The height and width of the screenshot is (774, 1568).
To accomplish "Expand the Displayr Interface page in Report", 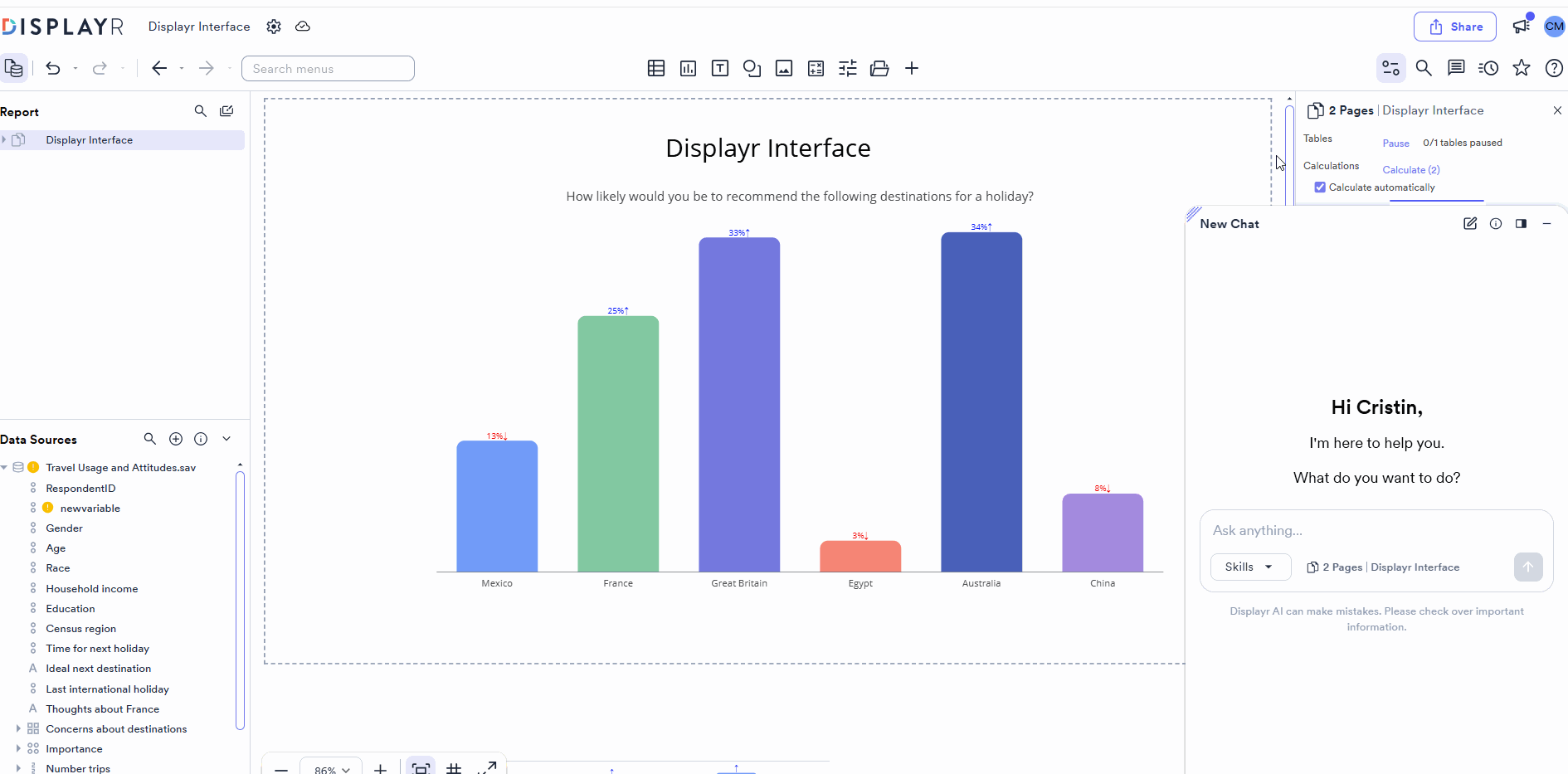I will 4,140.
